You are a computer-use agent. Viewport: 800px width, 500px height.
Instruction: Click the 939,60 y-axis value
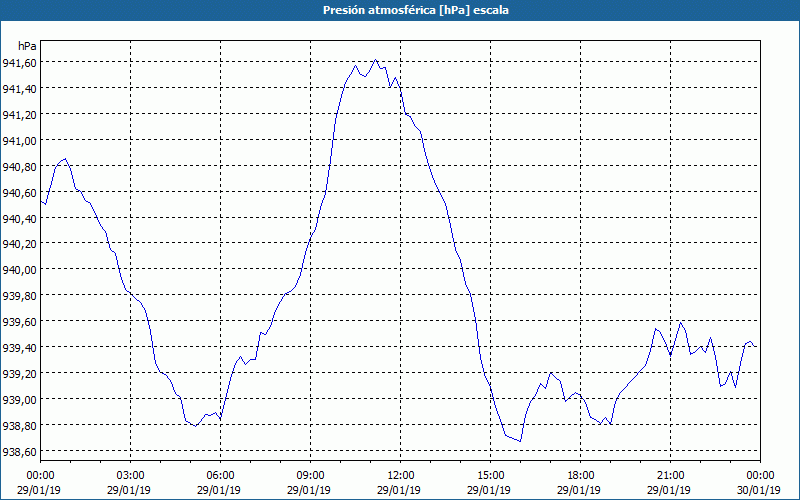click(x=19, y=322)
